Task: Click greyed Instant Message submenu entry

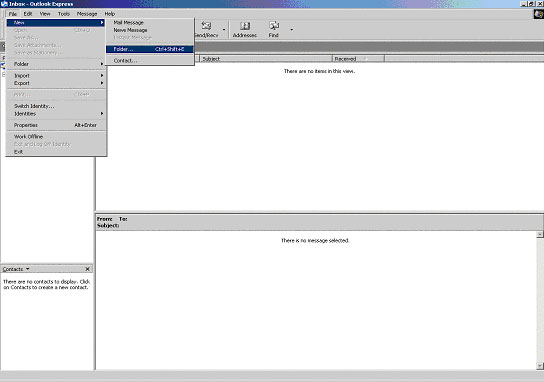Action: pyautogui.click(x=150, y=37)
